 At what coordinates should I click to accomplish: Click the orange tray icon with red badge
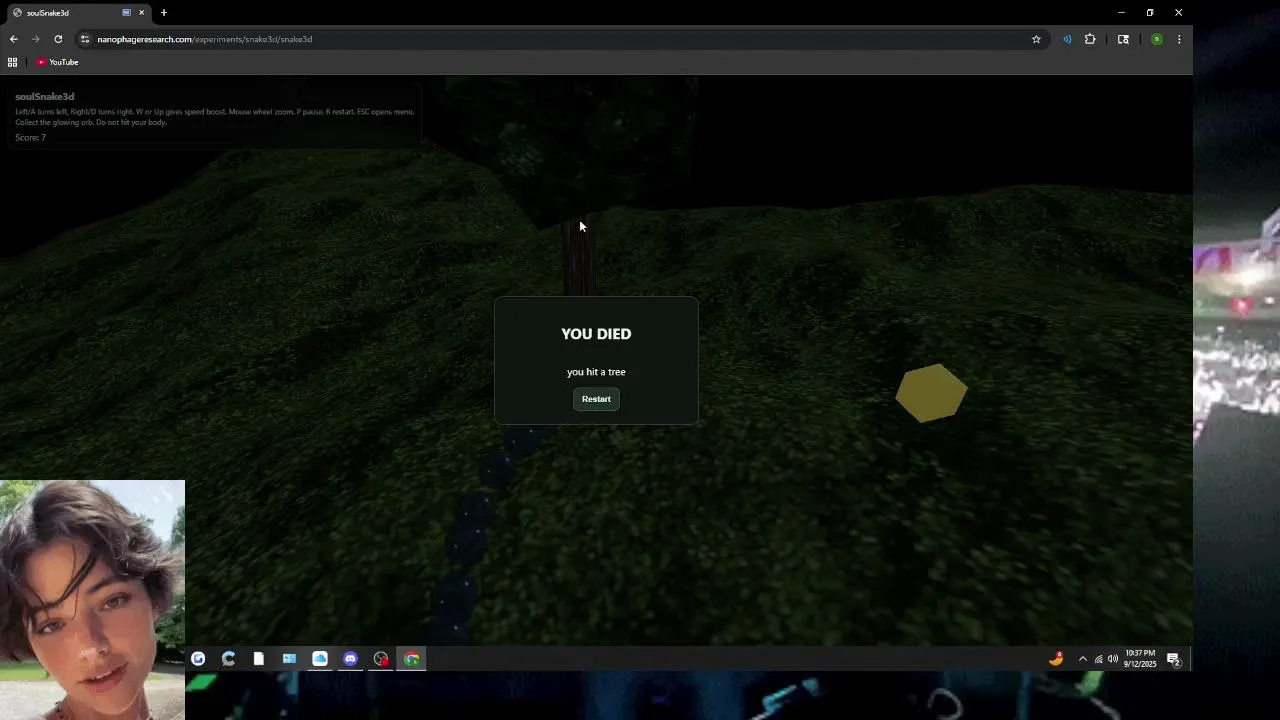click(x=1056, y=658)
